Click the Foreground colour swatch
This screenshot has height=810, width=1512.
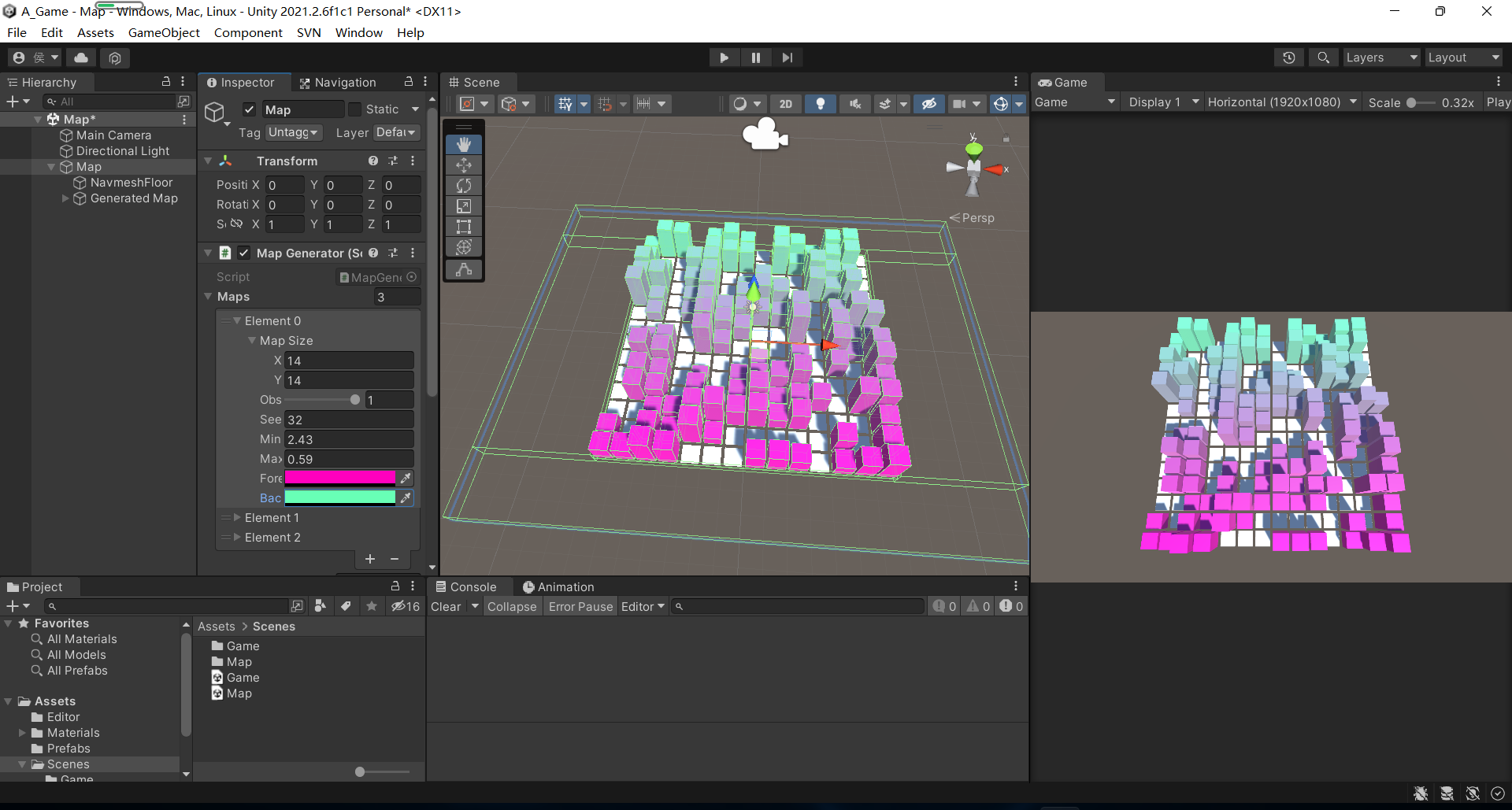click(x=339, y=478)
